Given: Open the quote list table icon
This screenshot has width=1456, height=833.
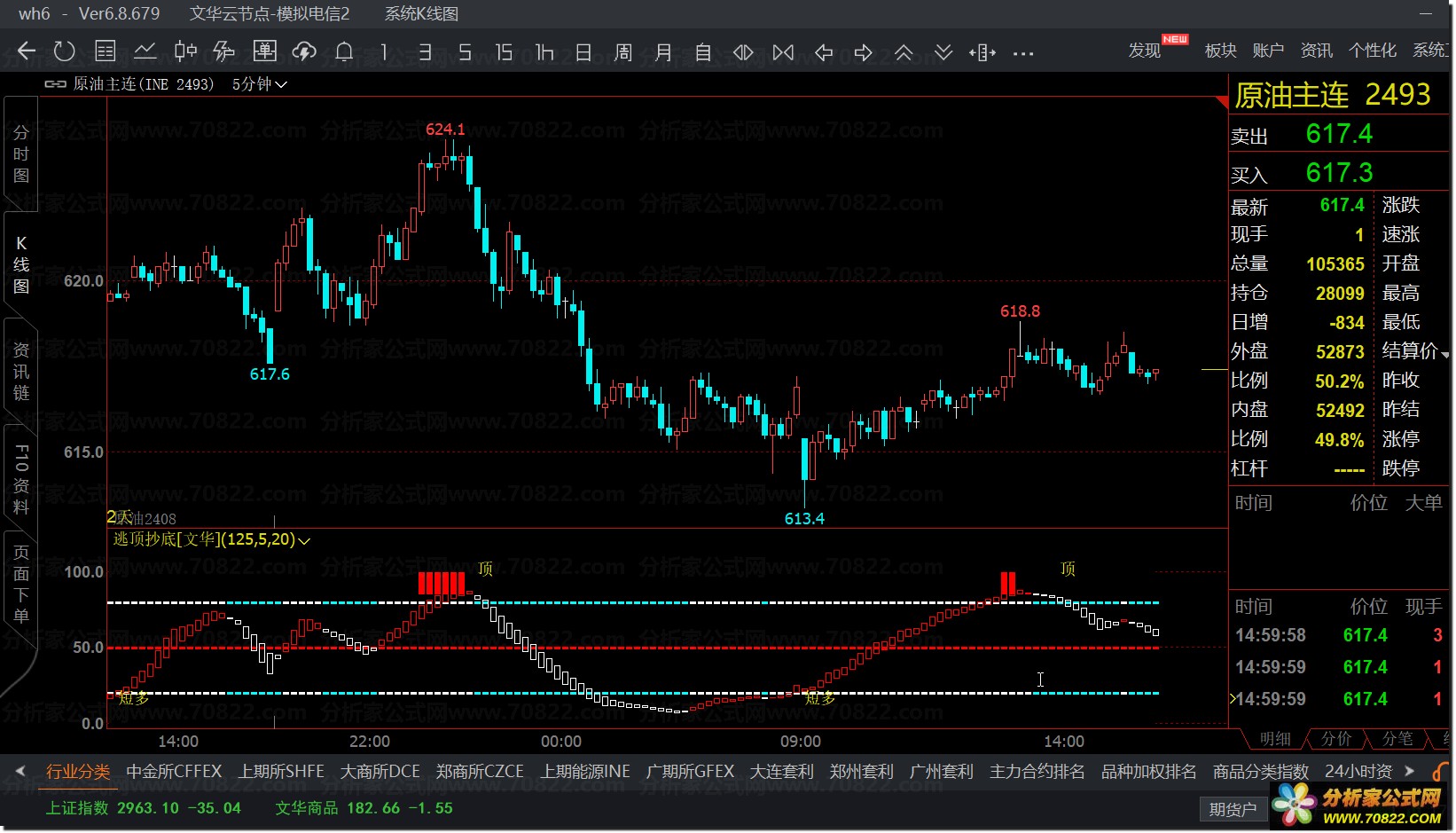Looking at the screenshot, I should click(x=105, y=51).
